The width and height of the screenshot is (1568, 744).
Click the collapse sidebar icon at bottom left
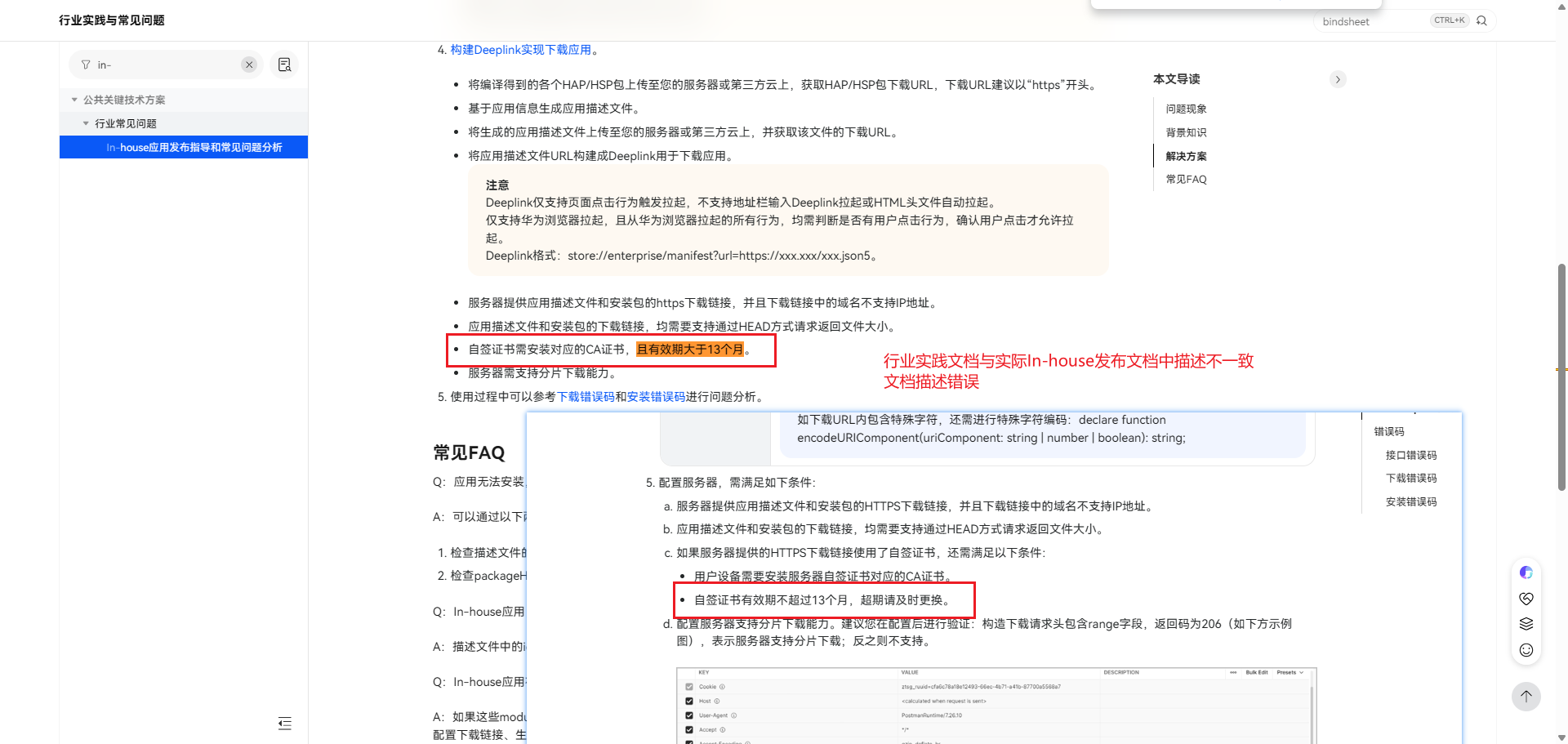(284, 723)
